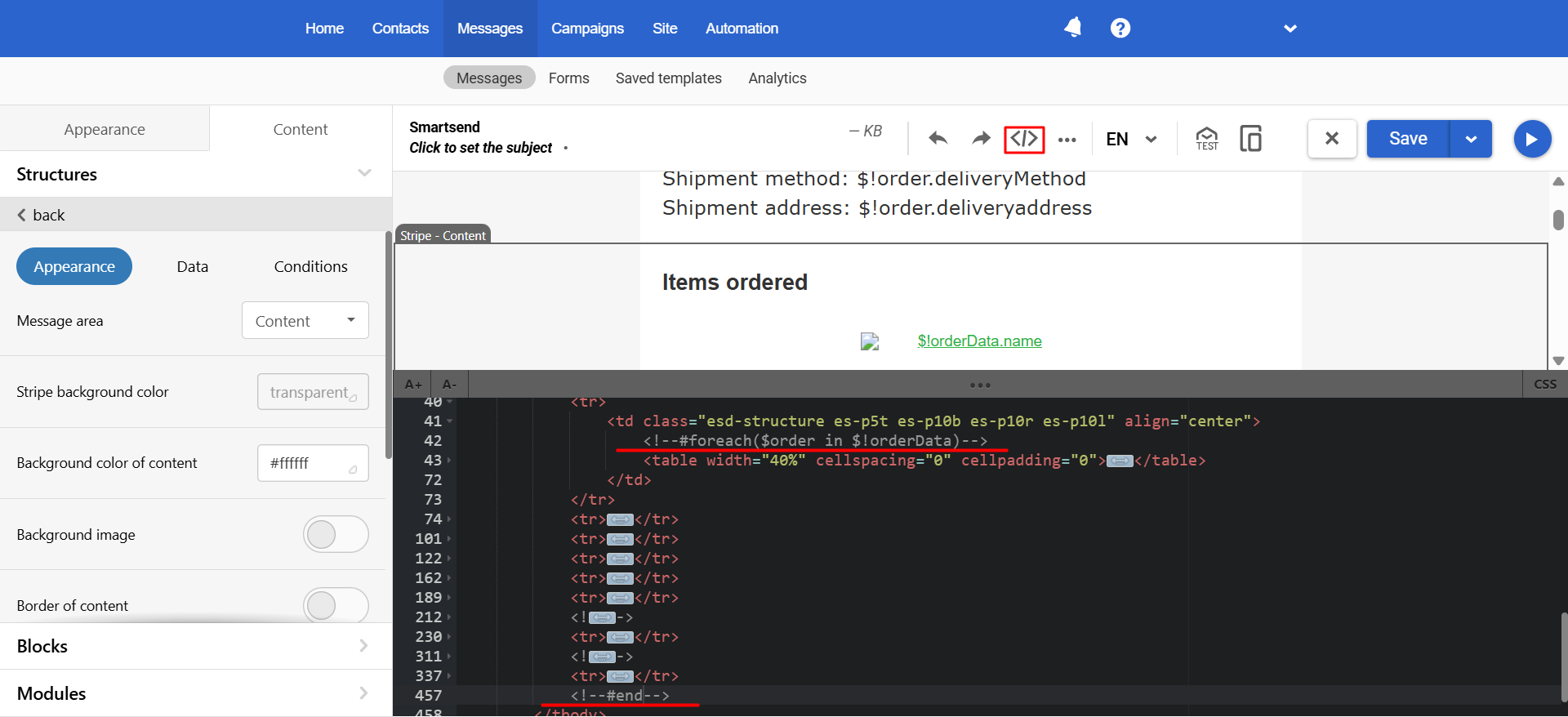Pick Background color of content #ffffff
The height and width of the screenshot is (717, 1568).
313,463
